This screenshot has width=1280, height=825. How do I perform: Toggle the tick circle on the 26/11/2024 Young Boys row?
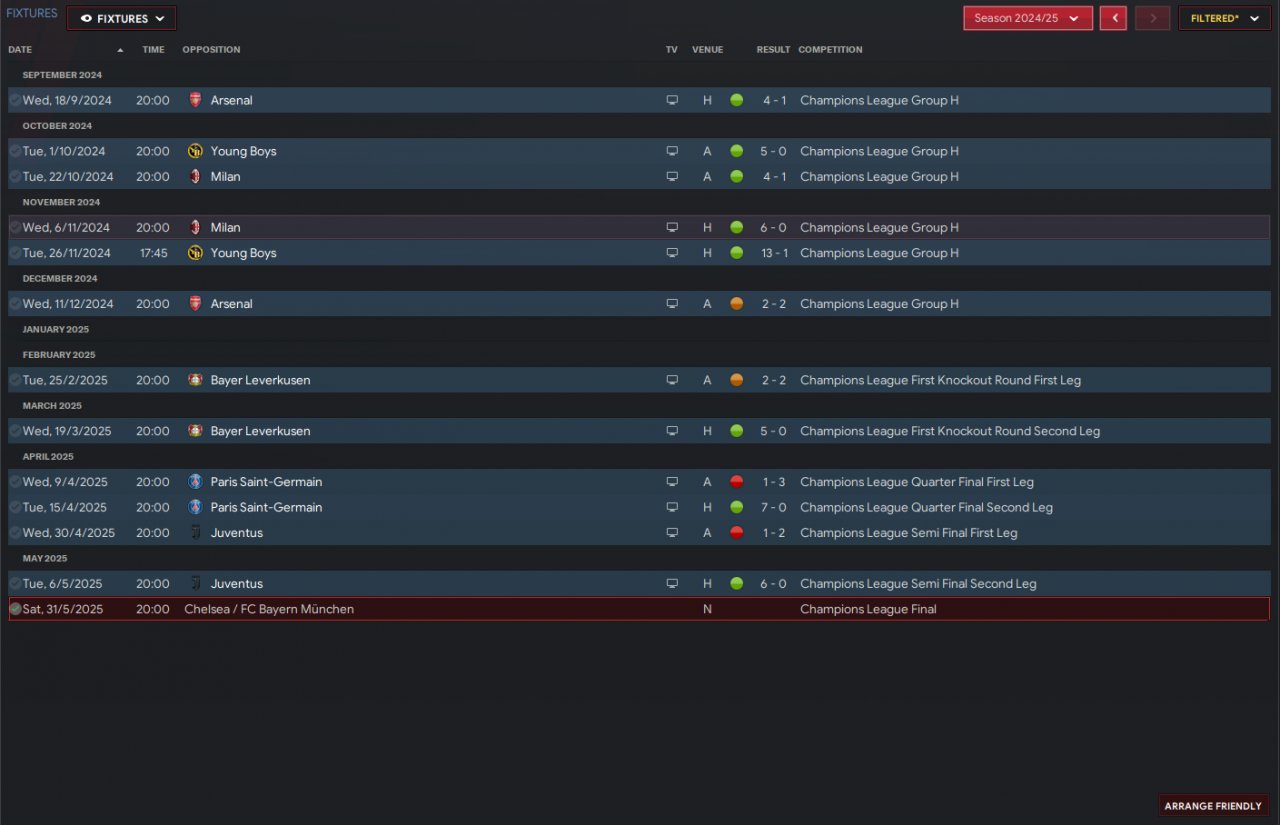click(15, 253)
